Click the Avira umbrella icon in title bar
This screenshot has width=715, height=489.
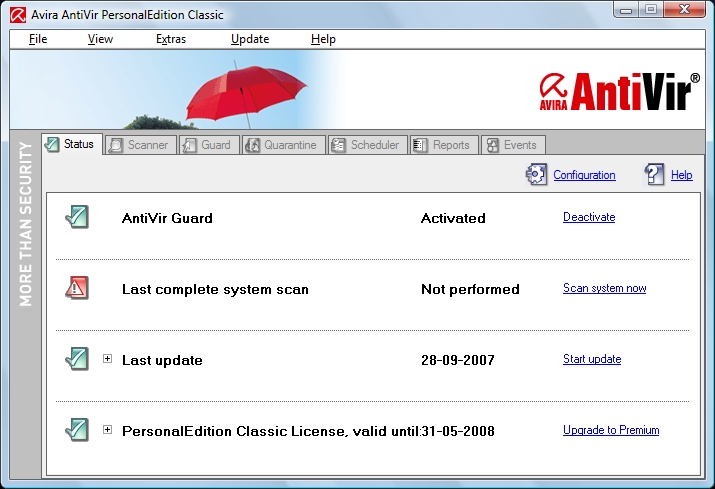pyautogui.click(x=16, y=15)
